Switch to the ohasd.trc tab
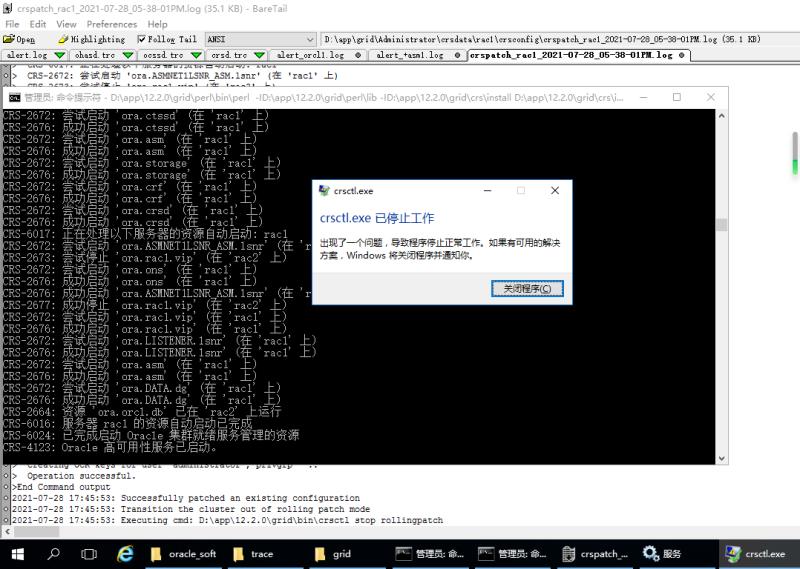Screen dimensions: 800x569 [x=95, y=55]
